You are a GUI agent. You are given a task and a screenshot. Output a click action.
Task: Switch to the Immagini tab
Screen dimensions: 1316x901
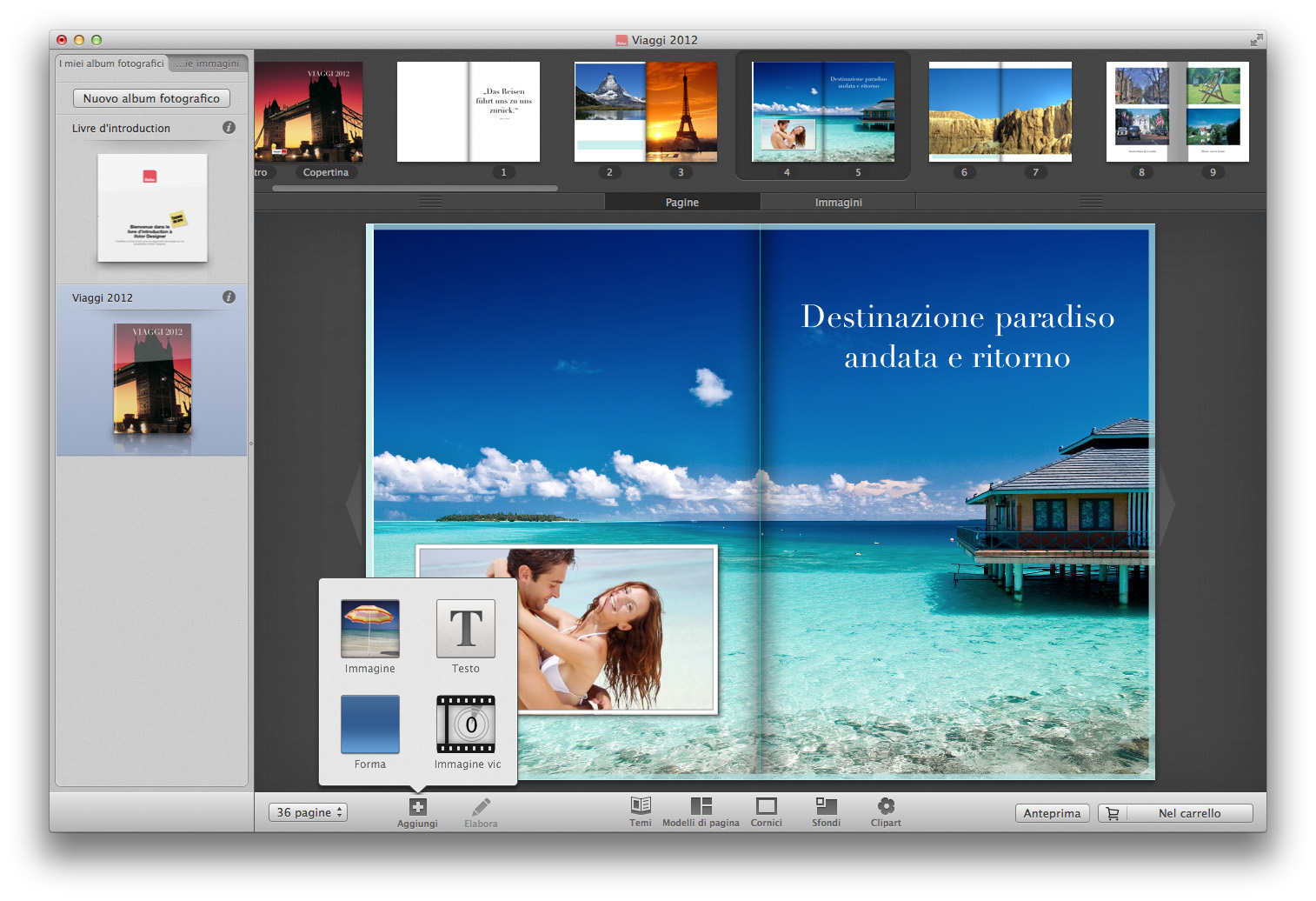coord(838,203)
